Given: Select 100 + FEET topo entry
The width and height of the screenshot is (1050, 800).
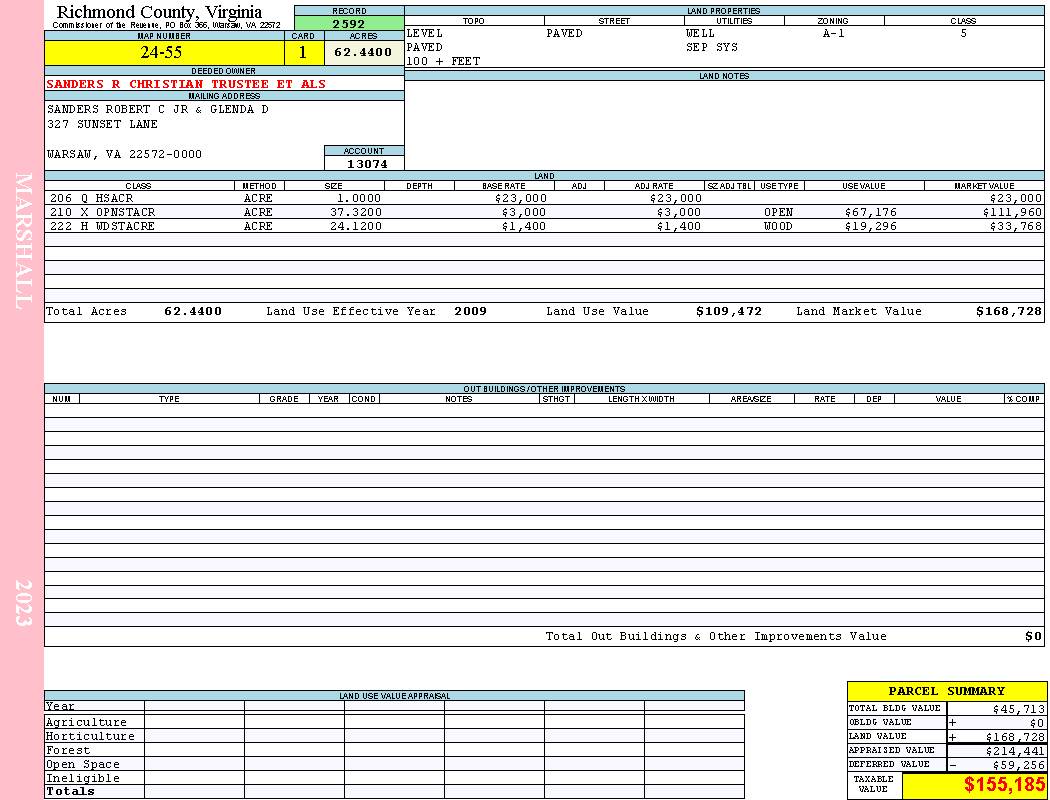Looking at the screenshot, I should point(443,62).
